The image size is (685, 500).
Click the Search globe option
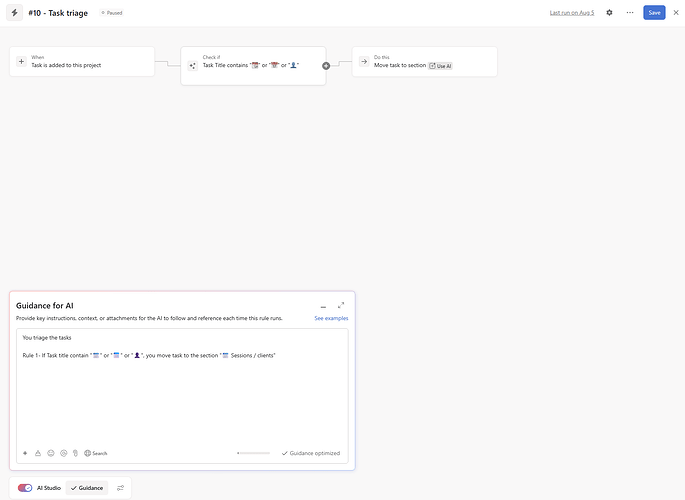point(96,453)
